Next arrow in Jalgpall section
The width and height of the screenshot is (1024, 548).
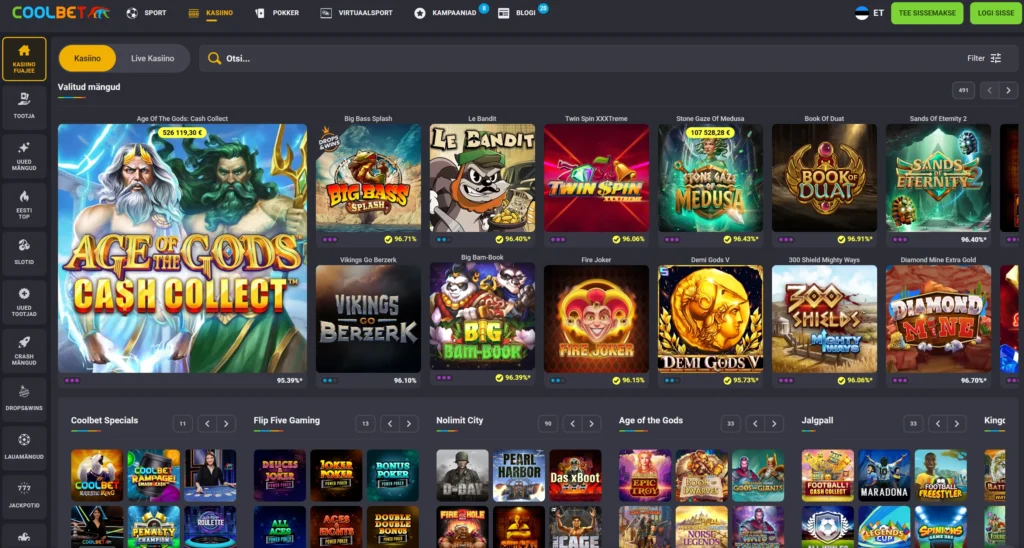pyautogui.click(x=957, y=424)
